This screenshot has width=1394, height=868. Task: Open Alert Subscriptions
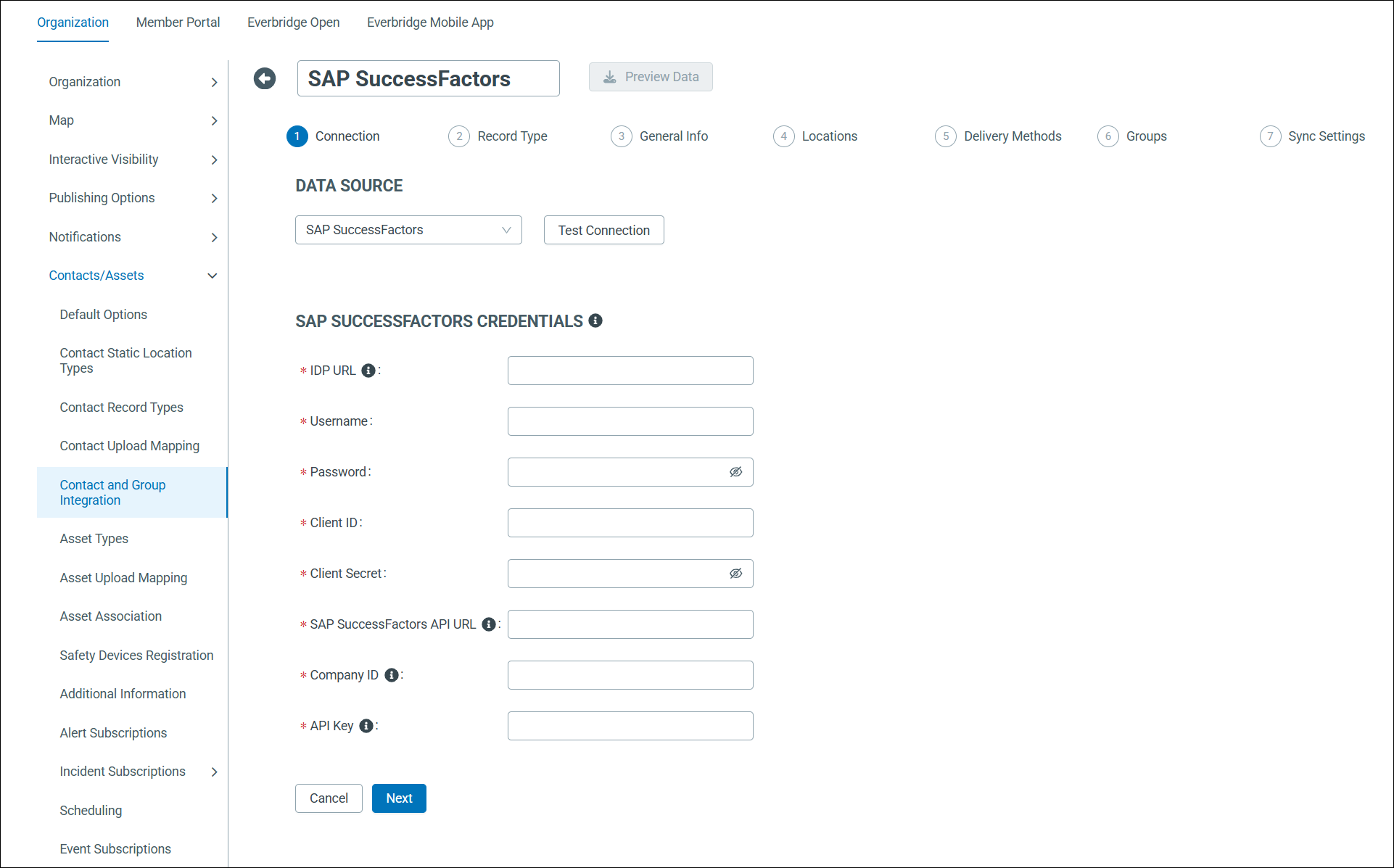tap(113, 733)
